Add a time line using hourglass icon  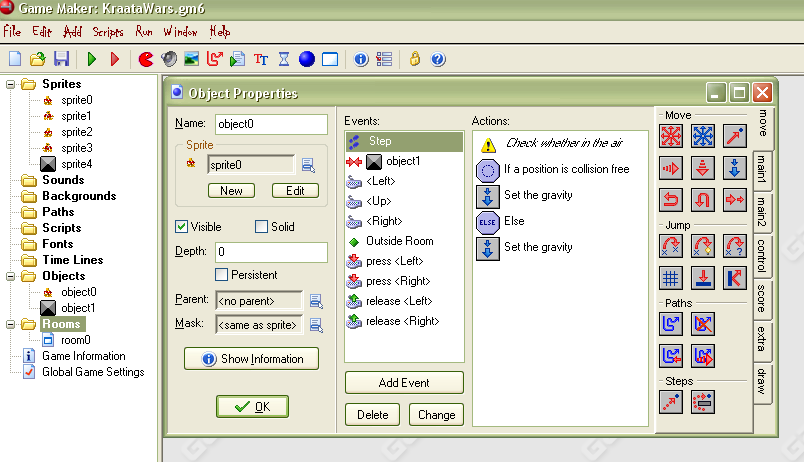pyautogui.click(x=284, y=59)
